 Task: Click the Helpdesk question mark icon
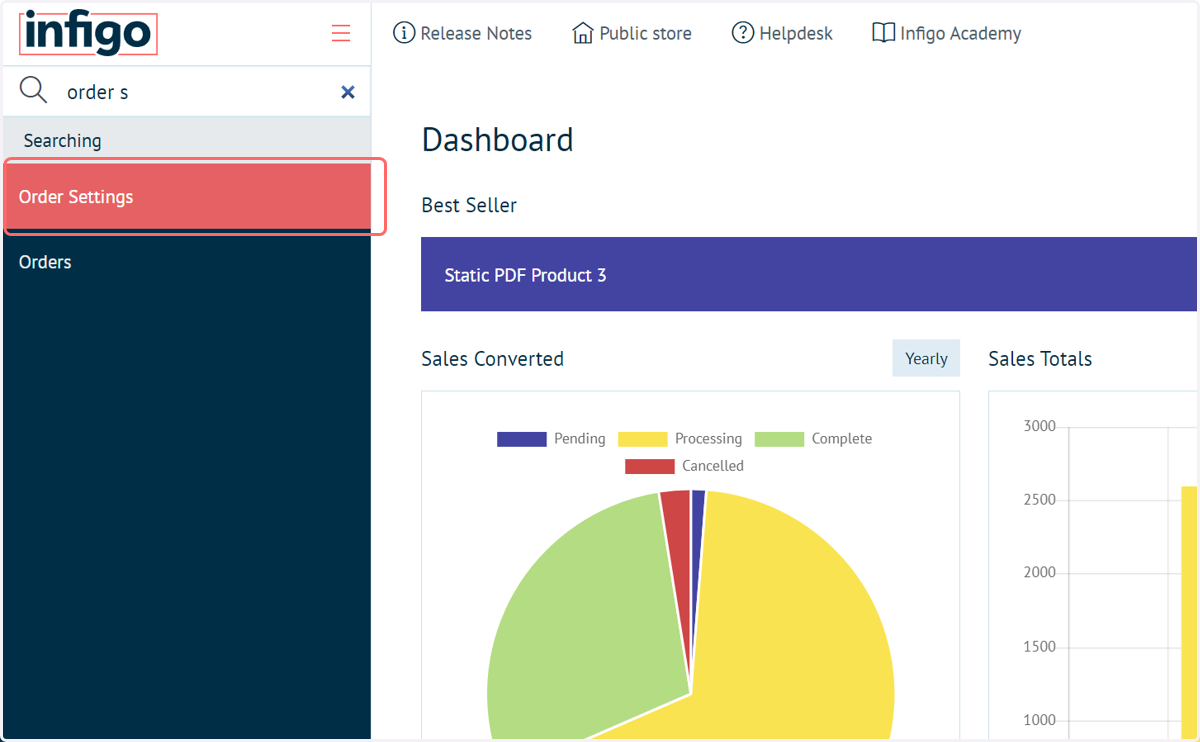(743, 33)
